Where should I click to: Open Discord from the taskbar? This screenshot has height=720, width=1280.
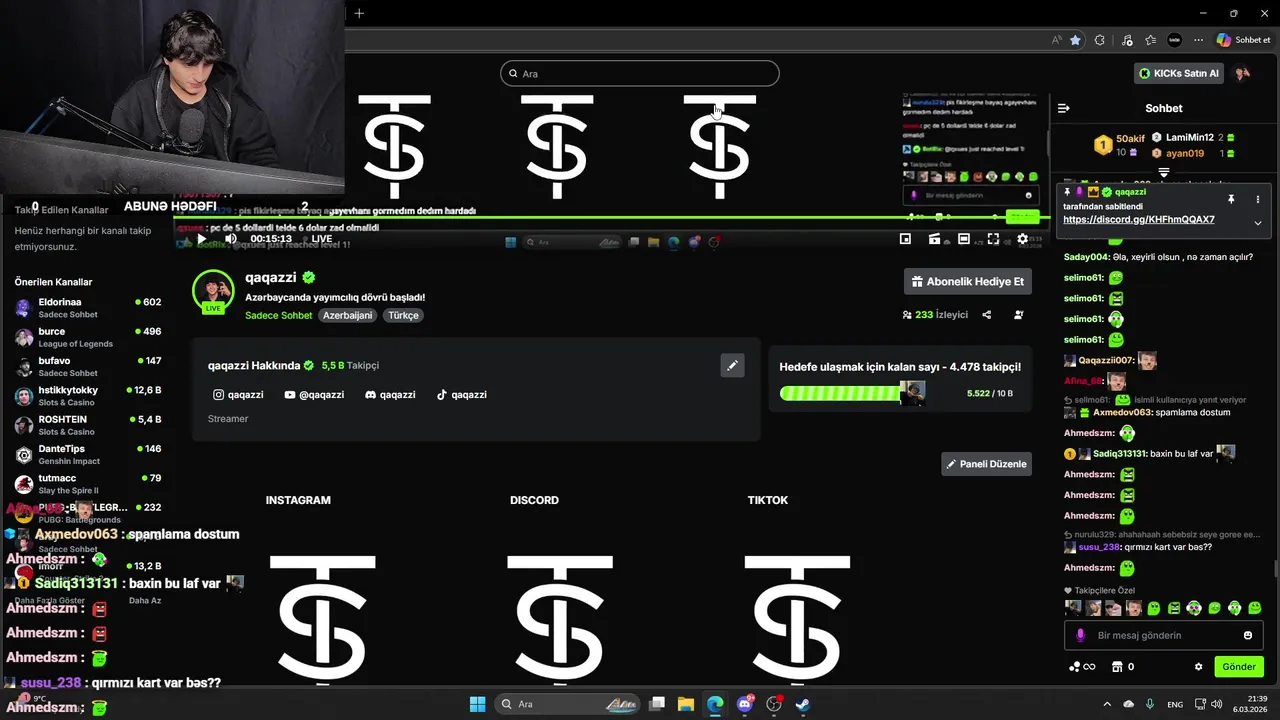coord(744,704)
